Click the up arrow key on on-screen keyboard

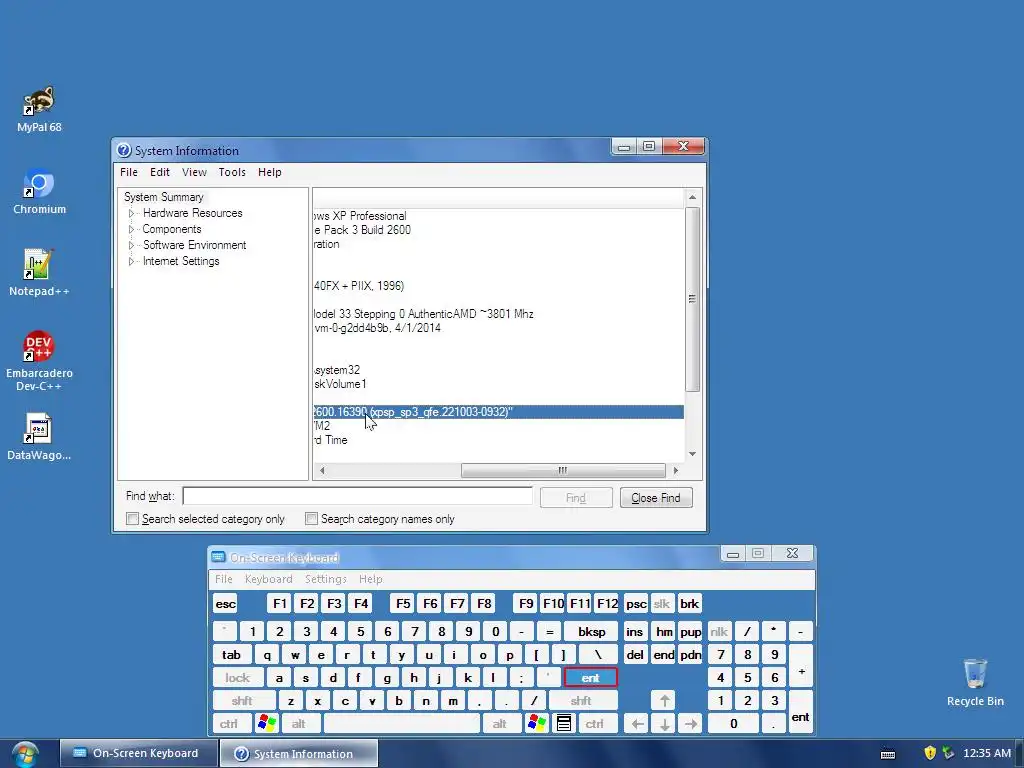(664, 701)
